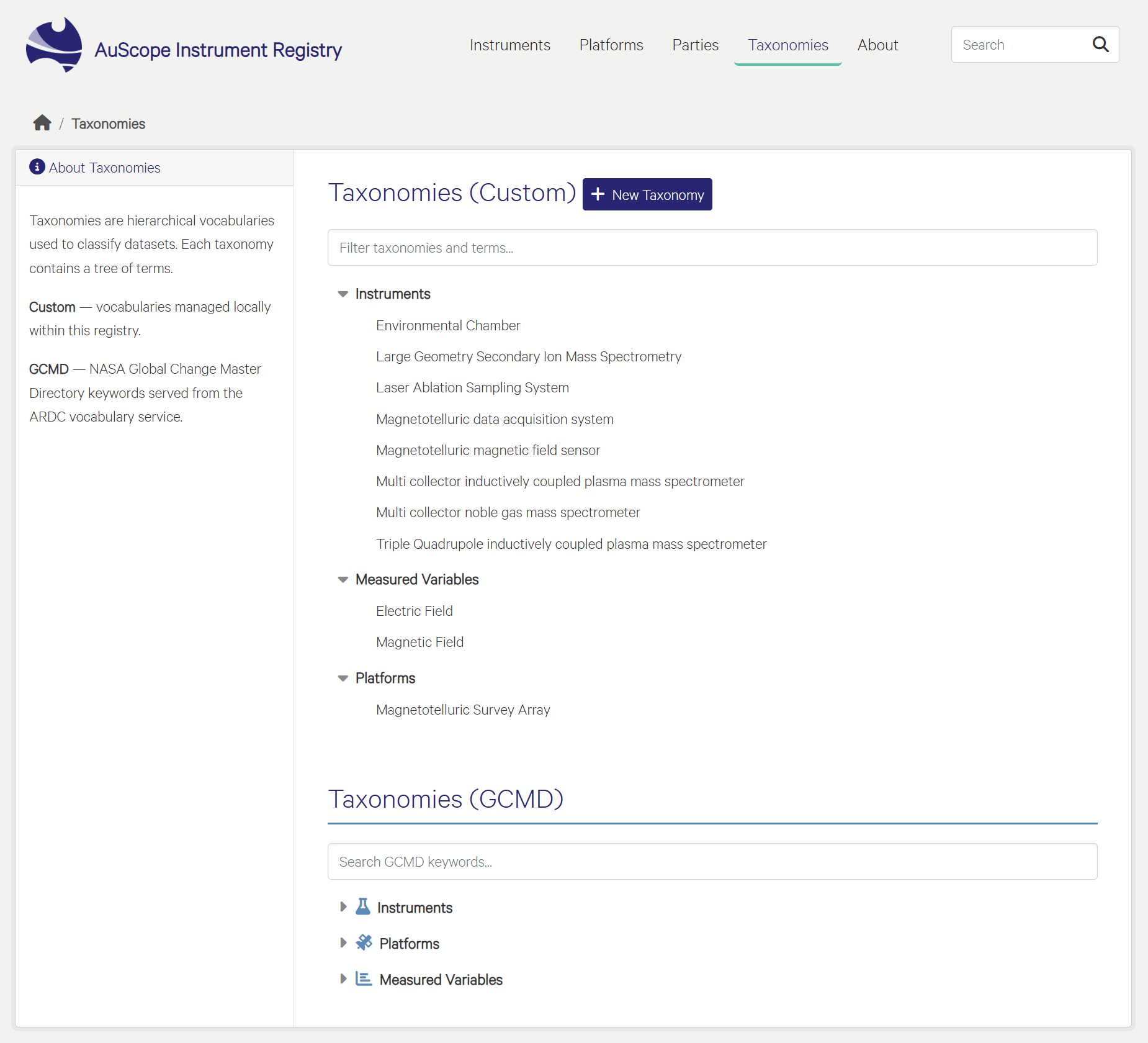Select Triple Quadrupole inductively coupled plasma term
The width and height of the screenshot is (1148, 1043).
click(571, 544)
